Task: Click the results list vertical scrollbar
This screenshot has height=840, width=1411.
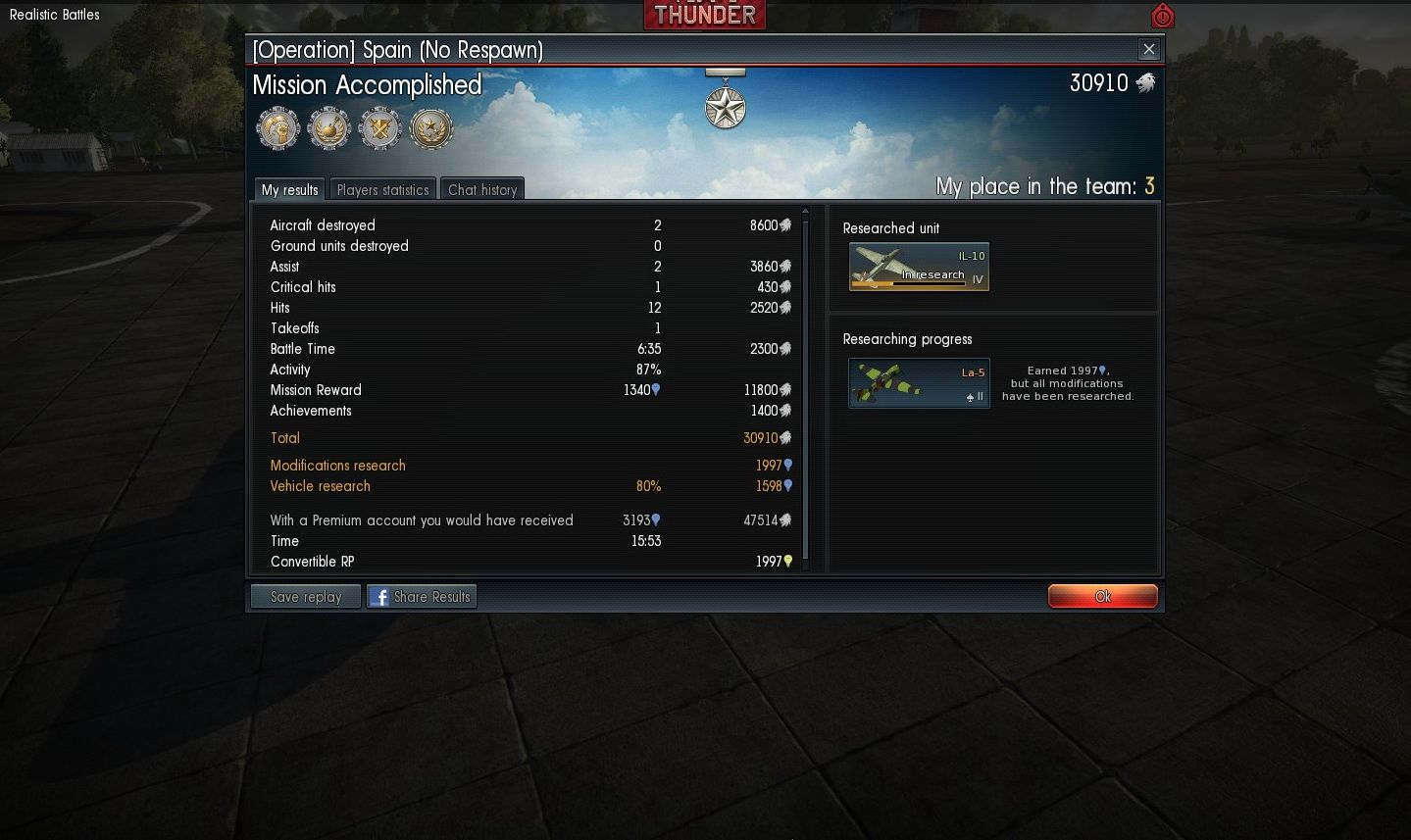Action: [x=806, y=389]
